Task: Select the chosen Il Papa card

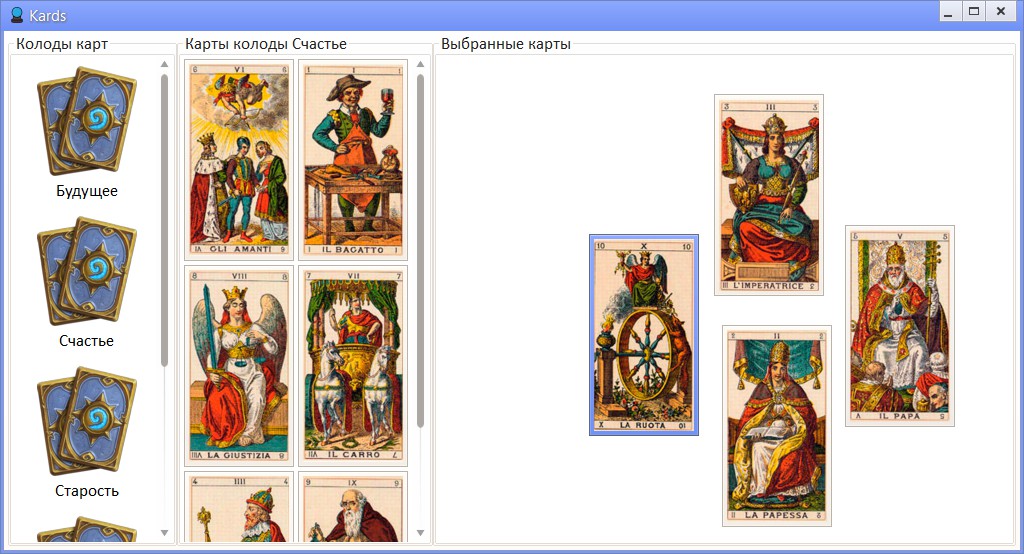Action: click(900, 326)
